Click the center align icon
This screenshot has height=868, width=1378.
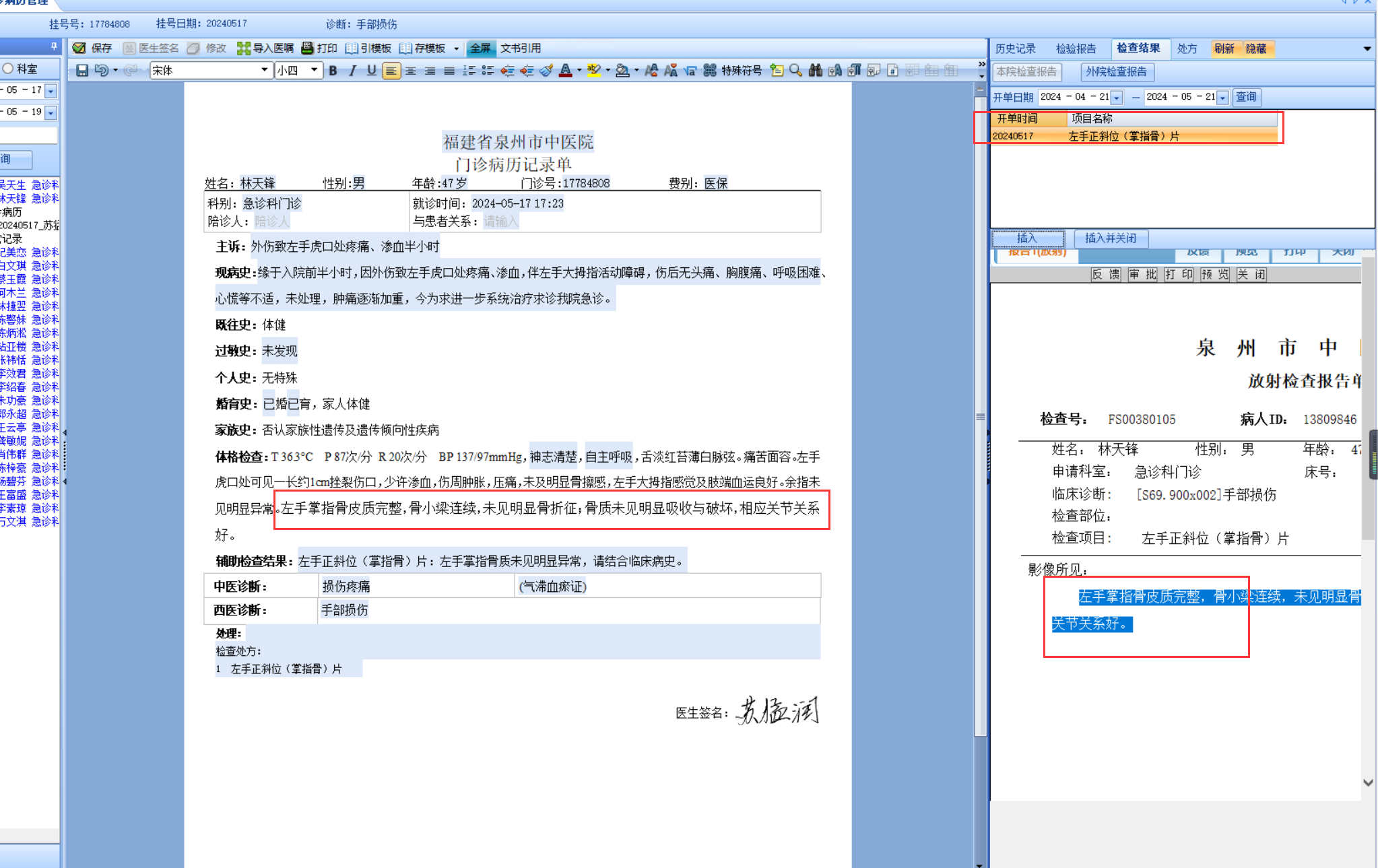point(410,71)
